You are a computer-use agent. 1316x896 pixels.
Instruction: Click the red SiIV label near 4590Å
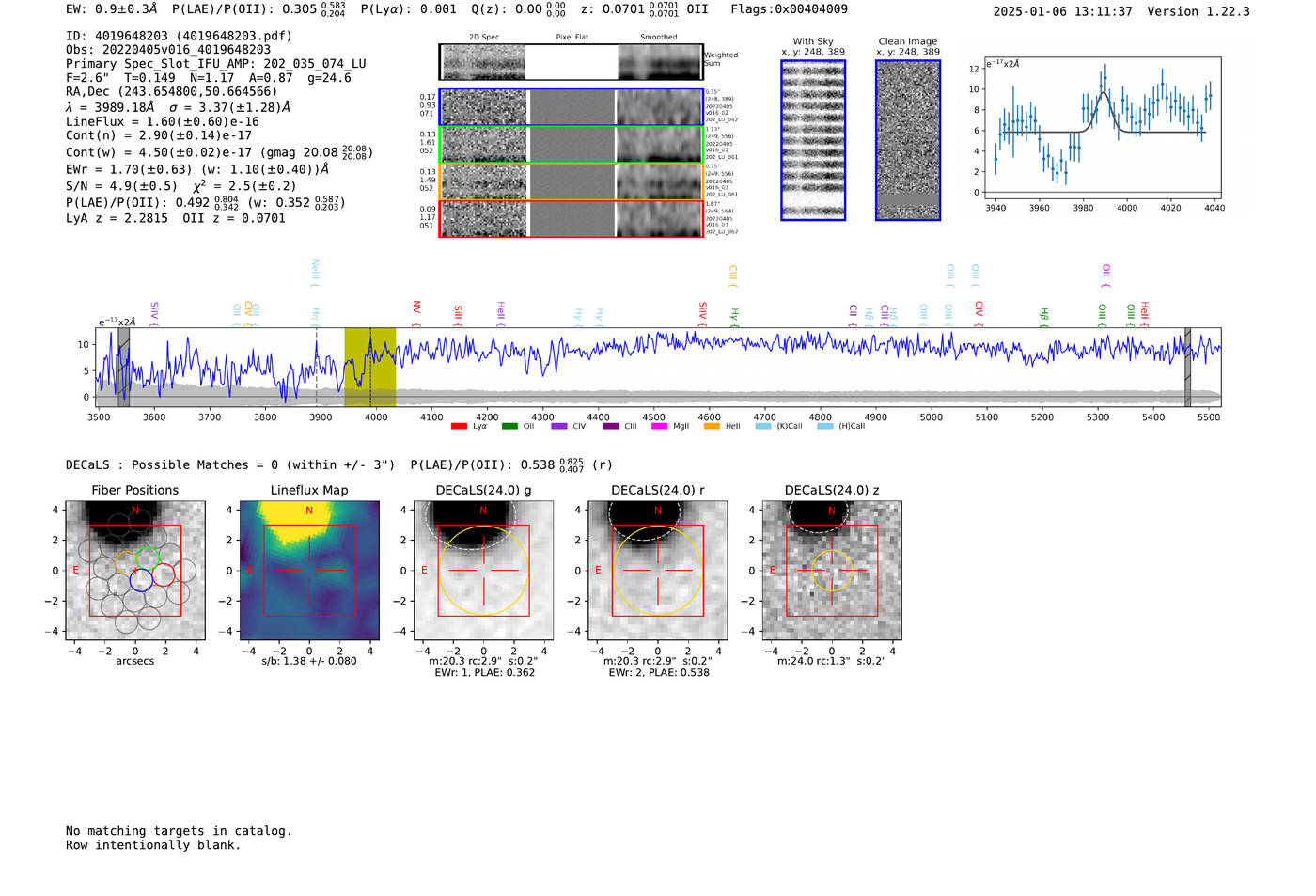click(702, 313)
